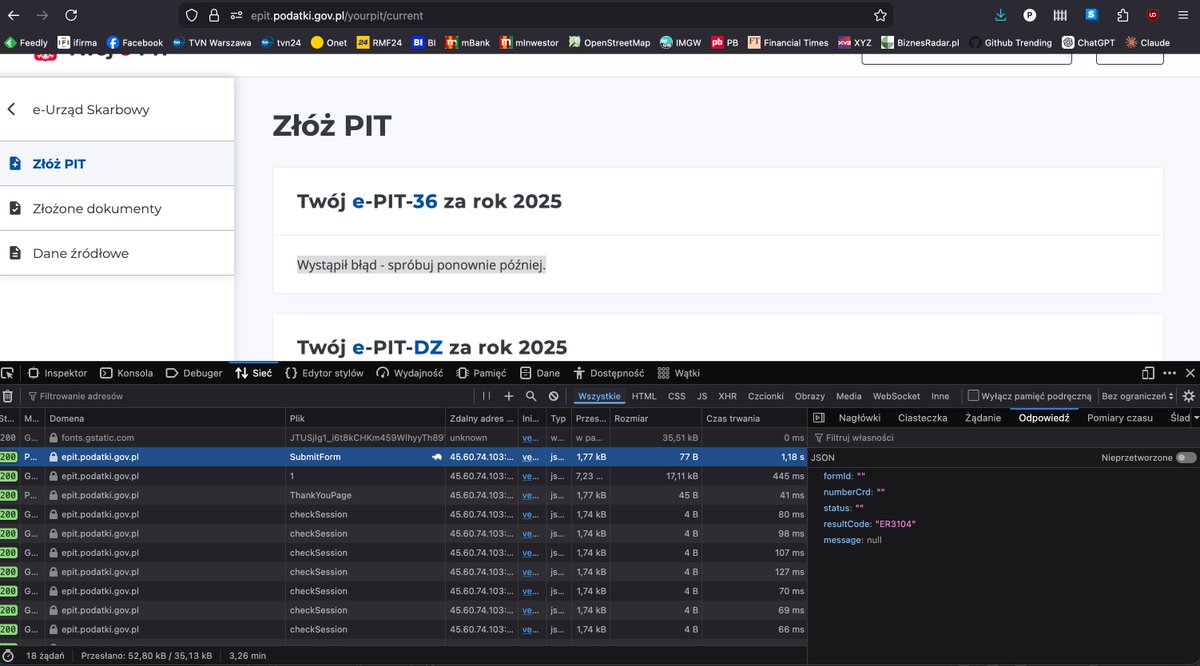1200x666 pixels.
Task: Sort by the Czas trwania column header
Action: click(x=755, y=418)
